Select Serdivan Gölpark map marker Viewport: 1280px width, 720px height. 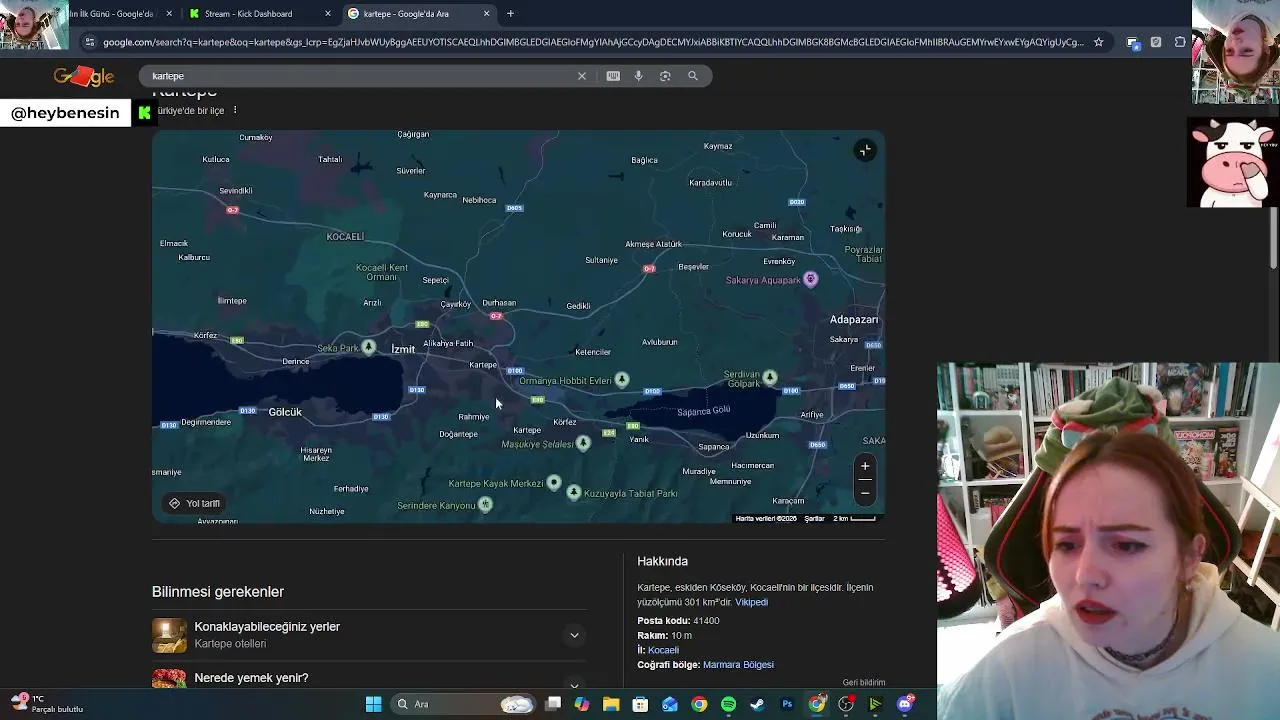(770, 377)
